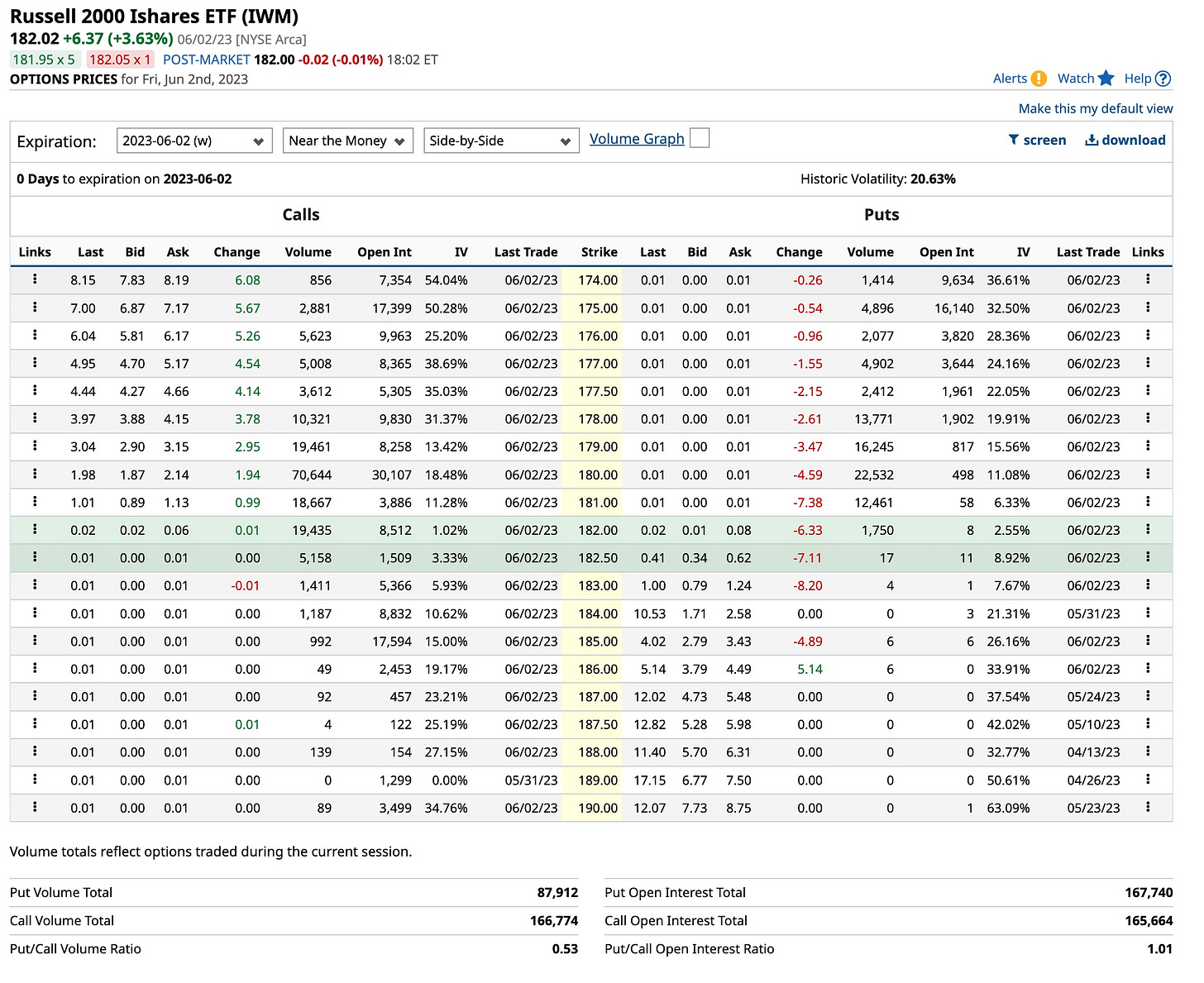This screenshot has height=983, width=1204.
Task: Click Russell 2000 Ishares ETF title
Action: coord(155,17)
